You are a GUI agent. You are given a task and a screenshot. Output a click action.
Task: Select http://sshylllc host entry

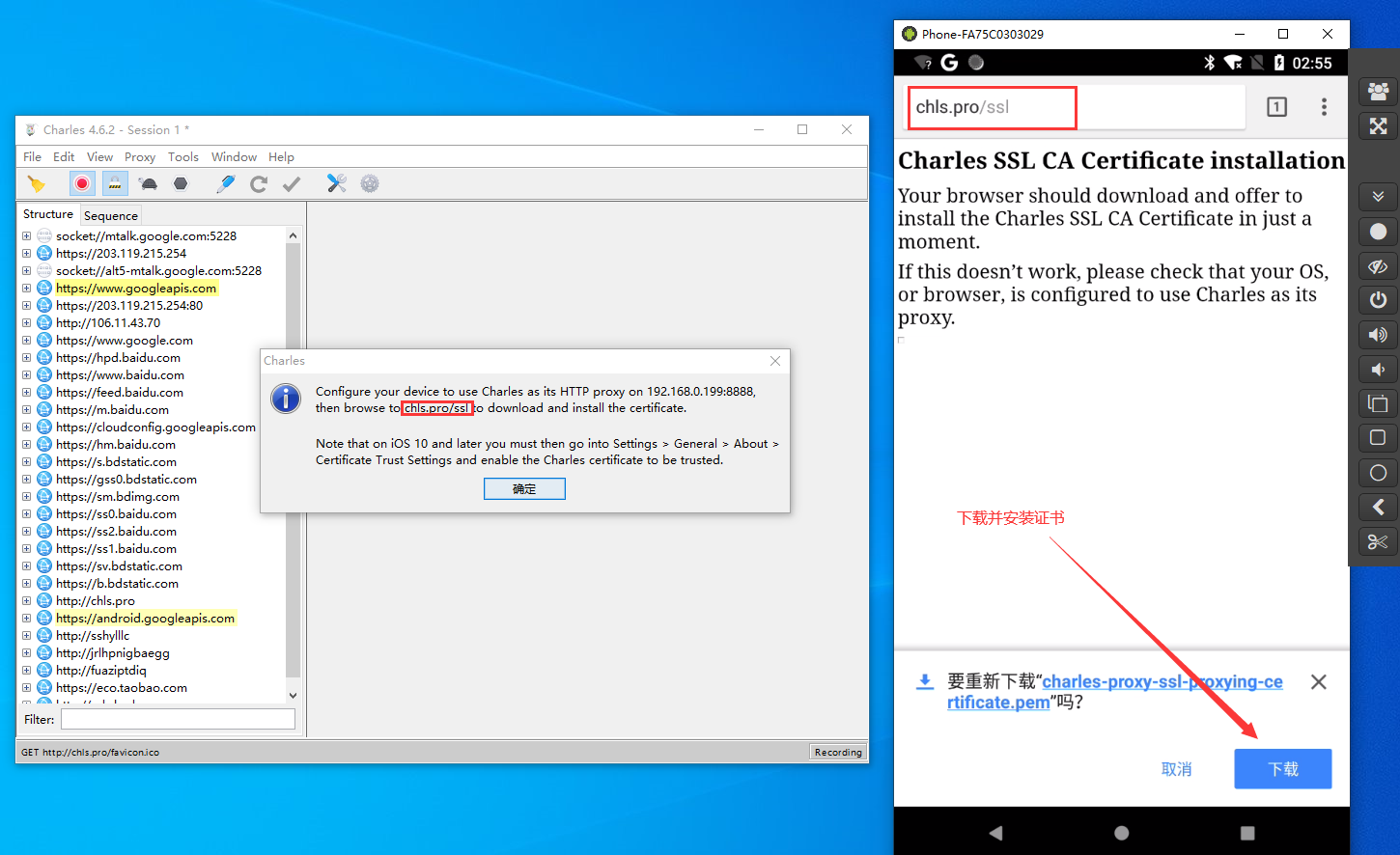pos(93,635)
